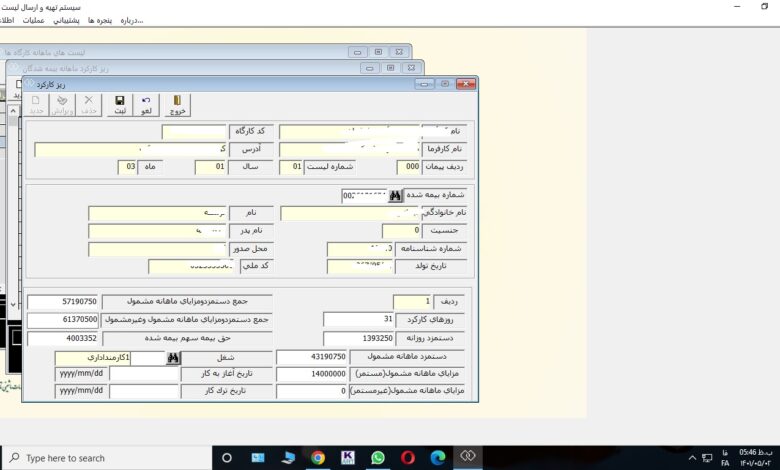Click the لغو (Cancel) undo icon
This screenshot has width=780, height=470.
tap(147, 104)
